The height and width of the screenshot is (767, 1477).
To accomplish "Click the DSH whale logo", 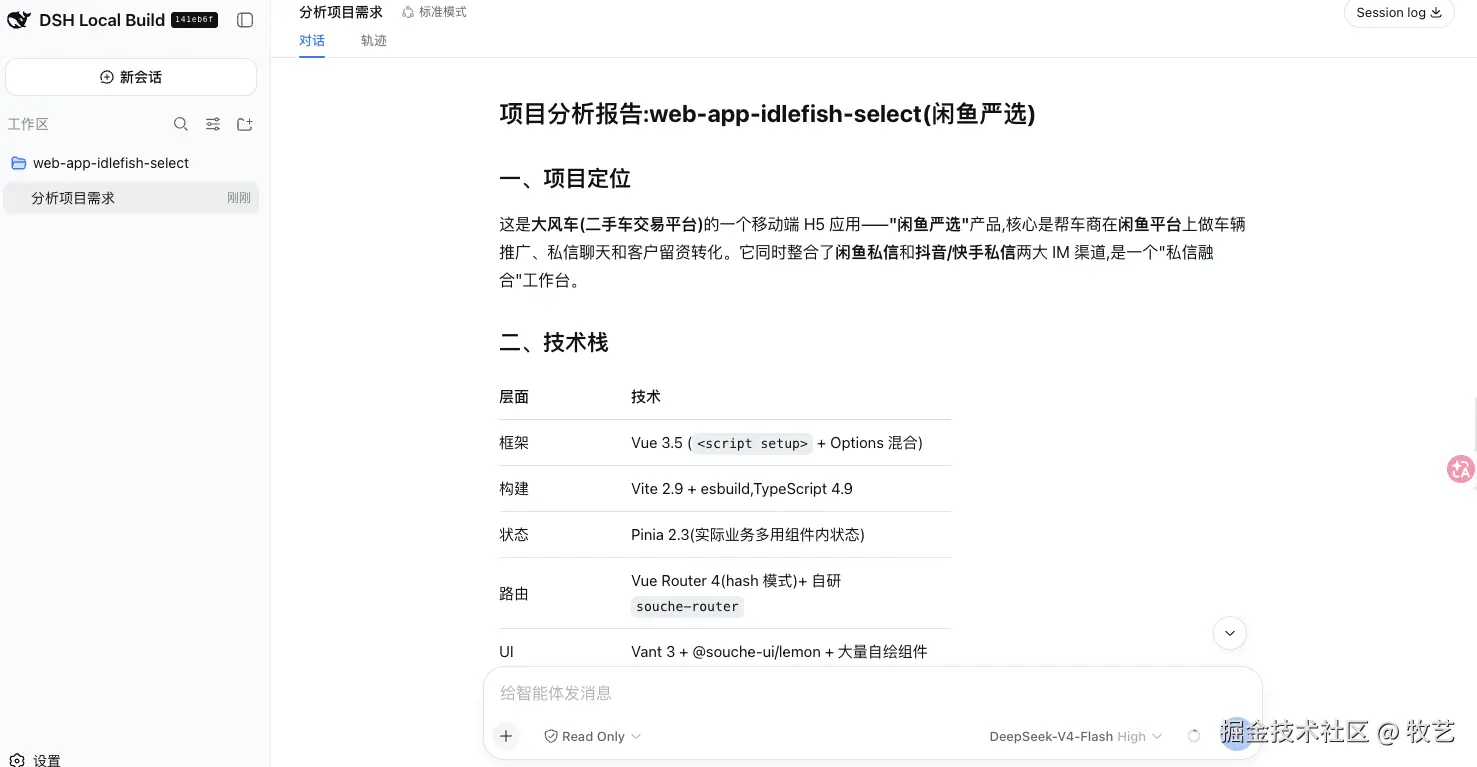I will [19, 20].
